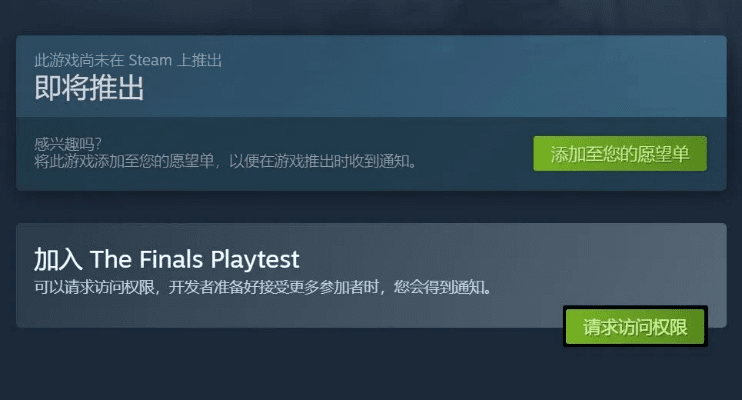742x400 pixels.
Task: Select the 此游戏尚未在 Steam 上推出 notice text
Action: click(x=128, y=60)
